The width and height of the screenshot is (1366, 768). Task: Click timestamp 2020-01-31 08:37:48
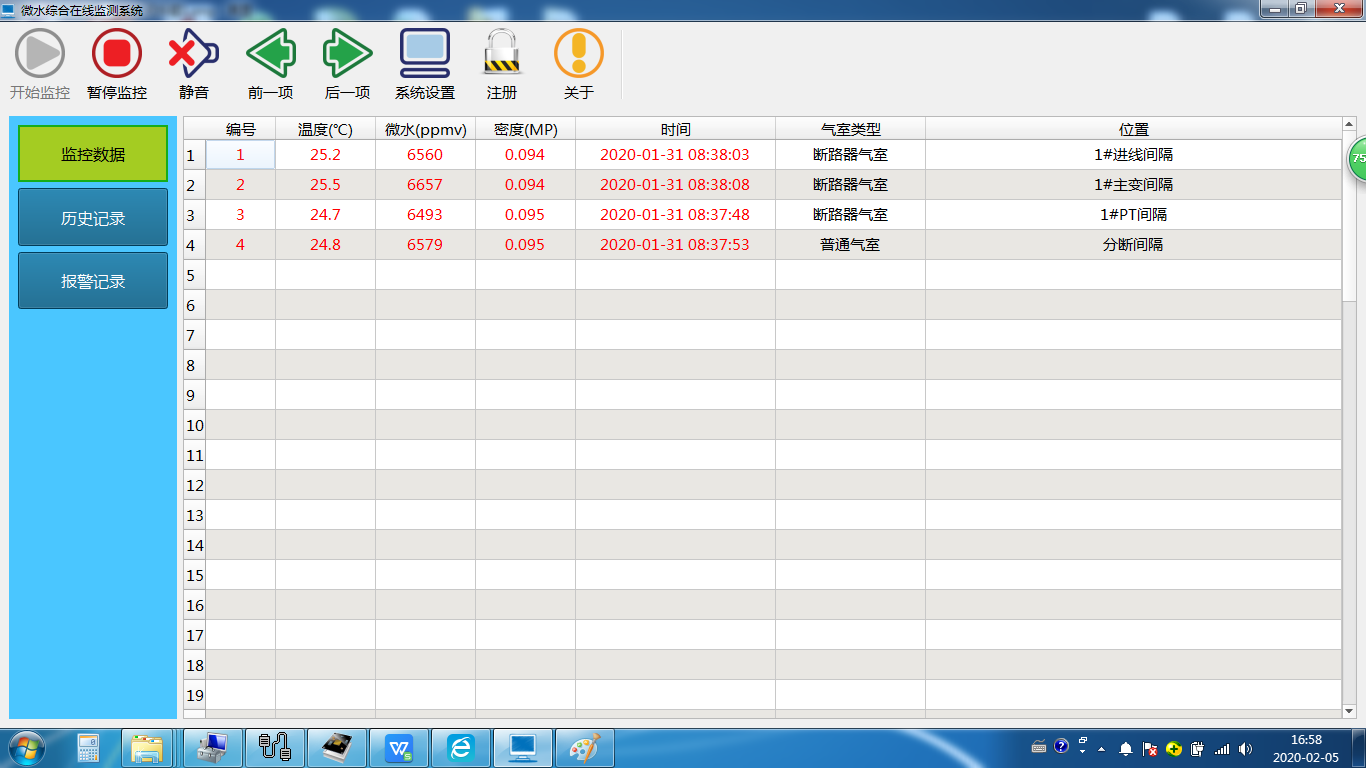pos(675,215)
